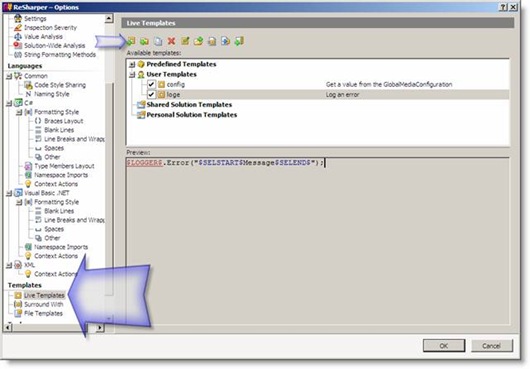Click the sidebar scroll-up arrow
The width and height of the screenshot is (530, 369).
coord(109,19)
